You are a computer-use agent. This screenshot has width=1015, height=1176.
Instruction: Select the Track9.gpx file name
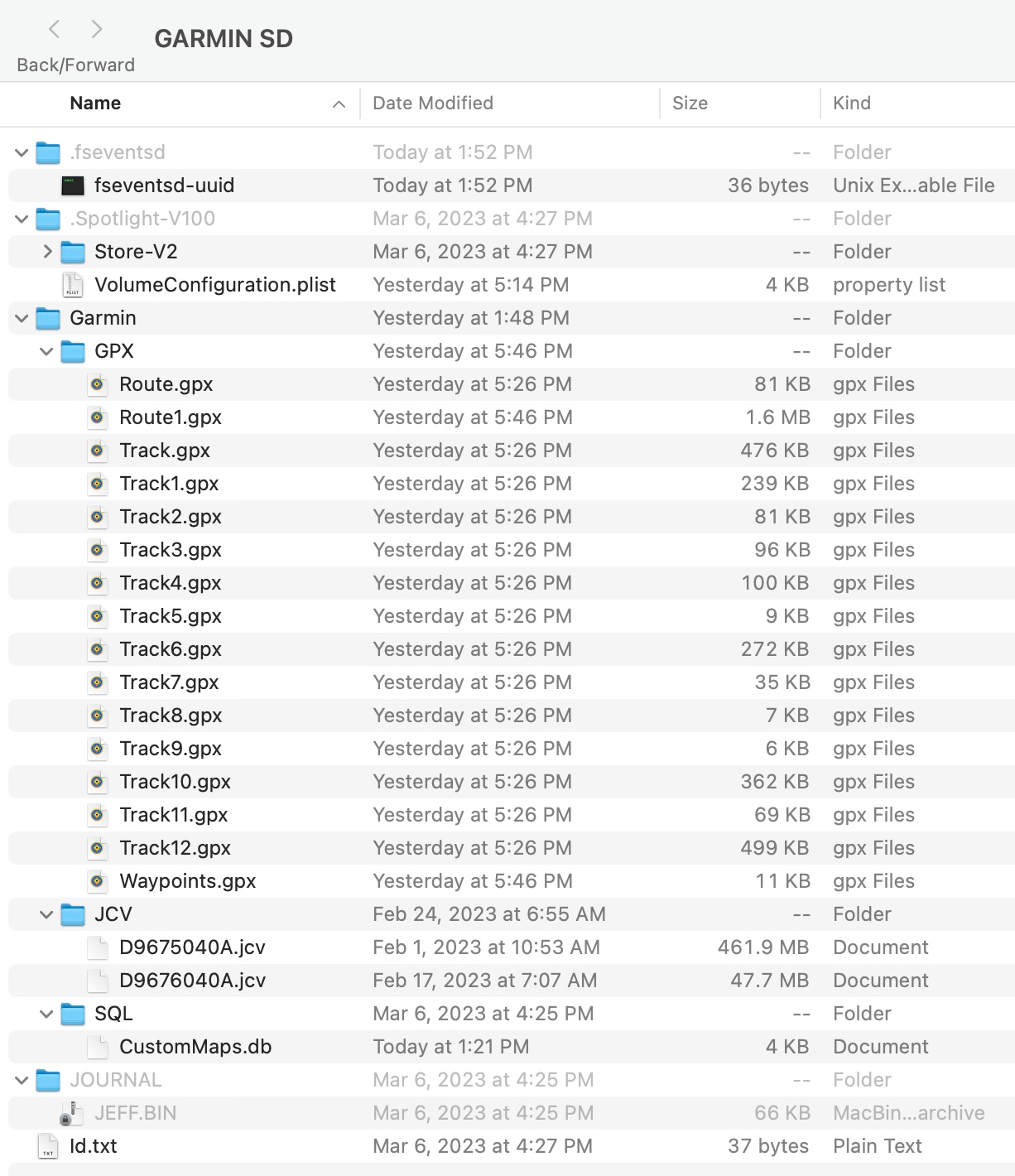click(x=171, y=749)
